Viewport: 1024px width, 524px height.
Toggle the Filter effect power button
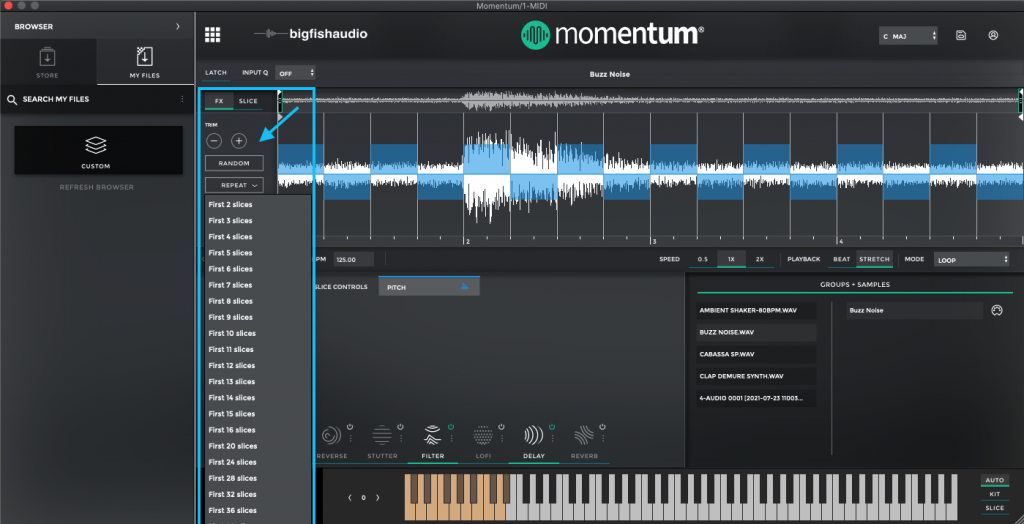pos(451,427)
